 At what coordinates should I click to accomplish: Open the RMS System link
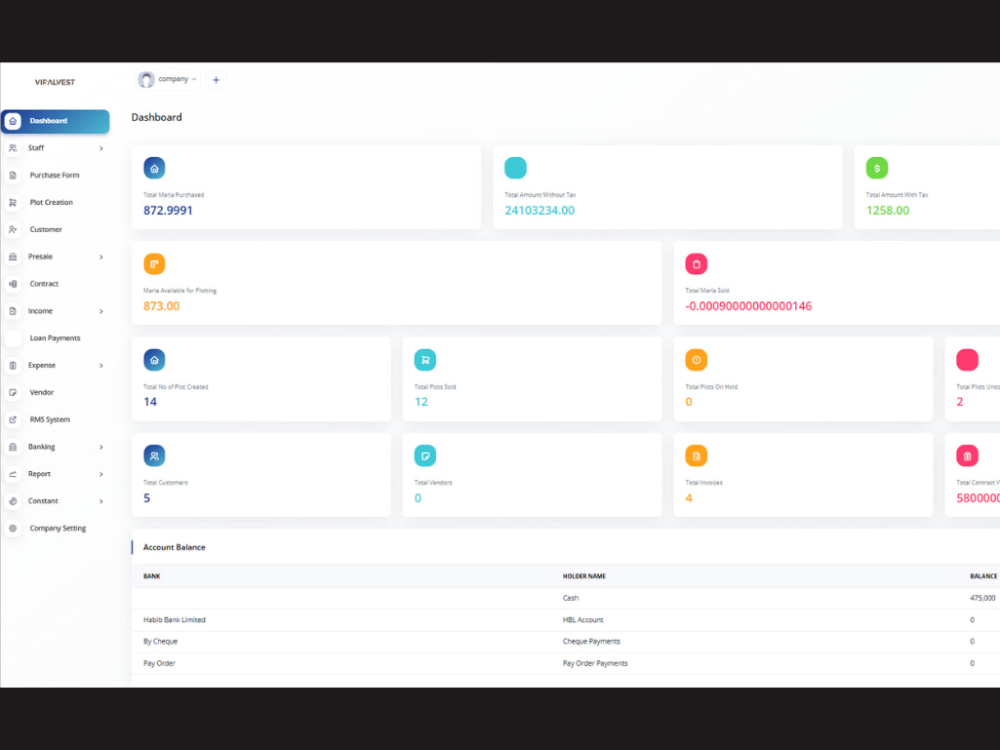pyautogui.click(x=50, y=420)
